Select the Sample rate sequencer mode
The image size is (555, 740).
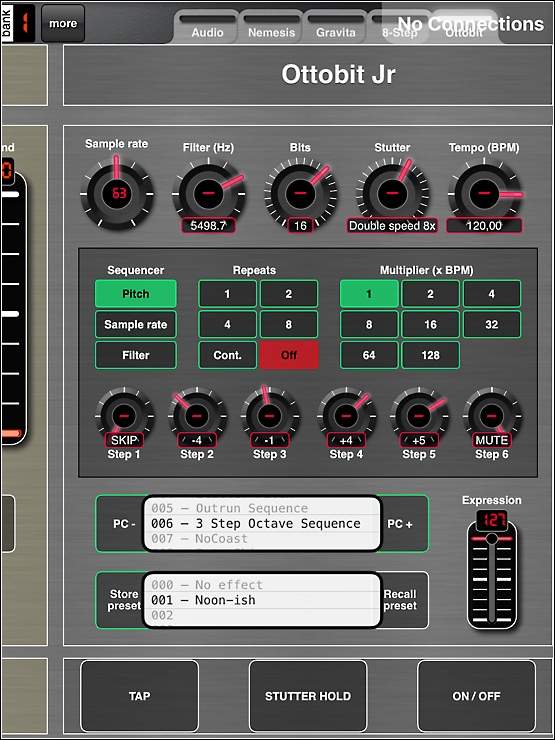136,325
